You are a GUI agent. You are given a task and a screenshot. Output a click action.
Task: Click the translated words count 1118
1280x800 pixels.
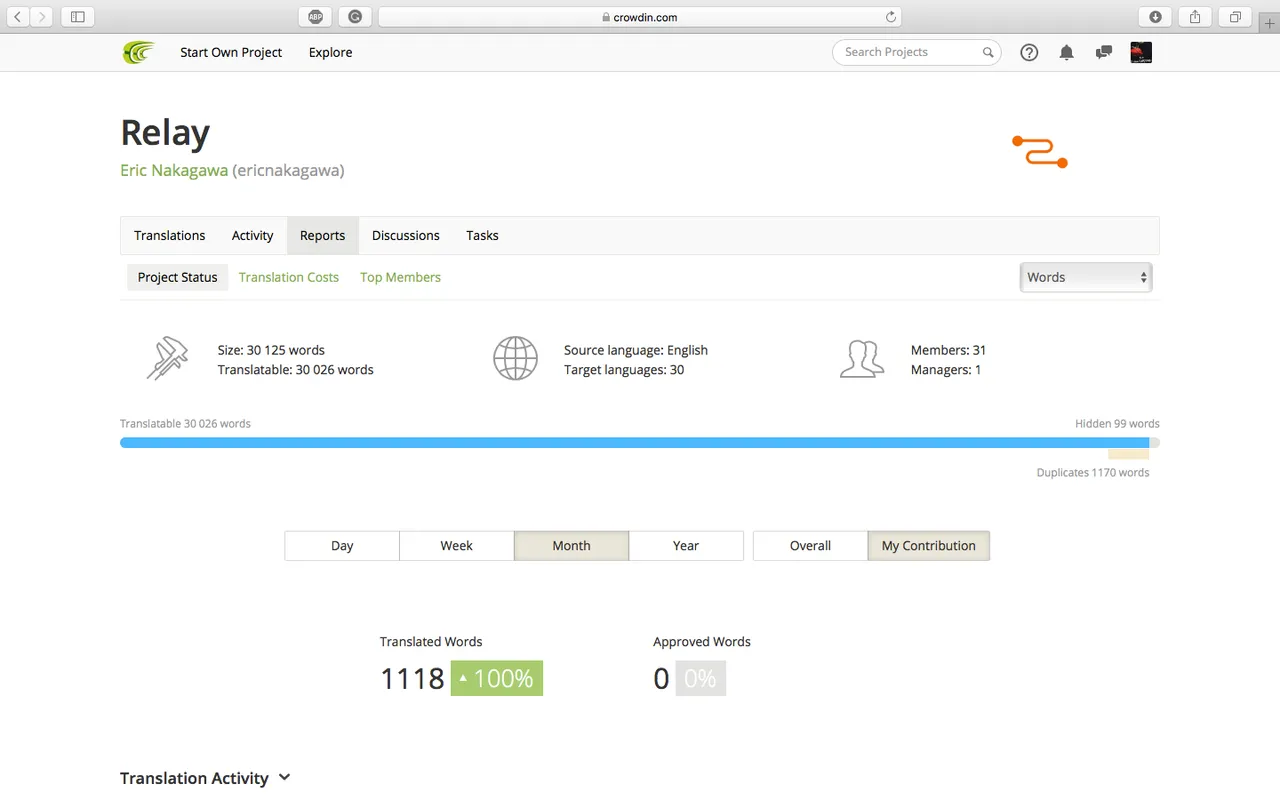click(412, 678)
